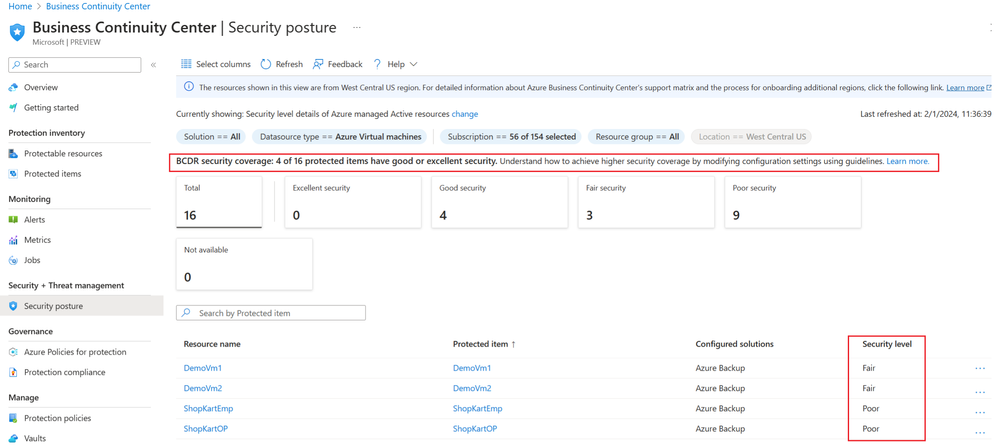Select the Good security card
999x447 pixels.
coord(500,202)
